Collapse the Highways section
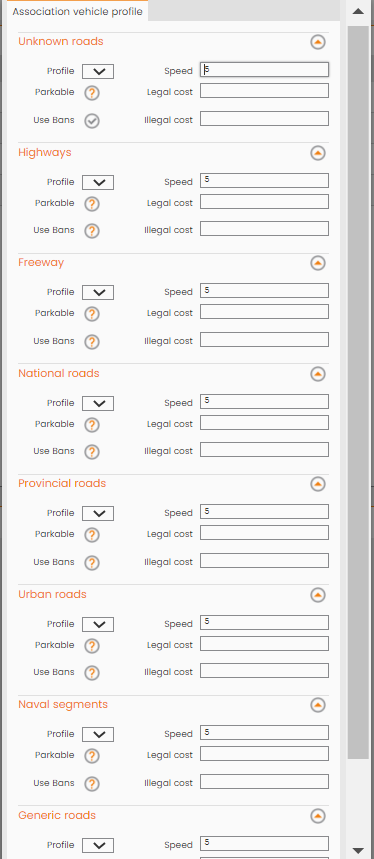Screen dimensions: 374x859 pos(318,153)
